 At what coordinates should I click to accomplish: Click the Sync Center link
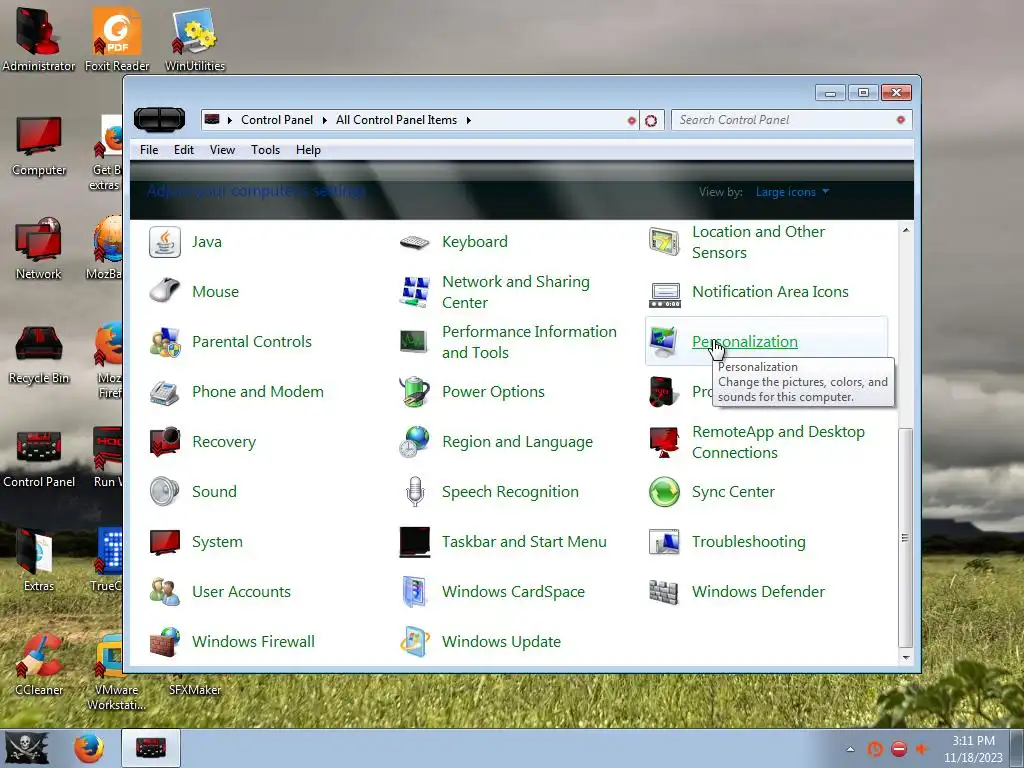(733, 492)
